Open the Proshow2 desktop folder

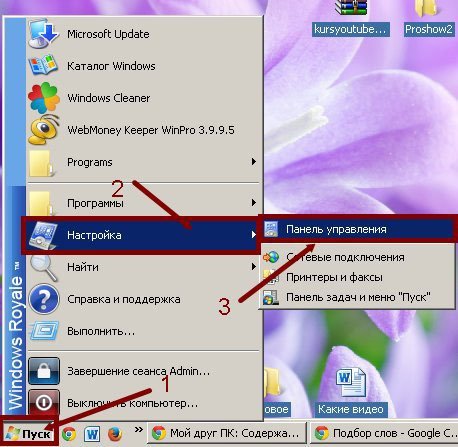(x=429, y=18)
